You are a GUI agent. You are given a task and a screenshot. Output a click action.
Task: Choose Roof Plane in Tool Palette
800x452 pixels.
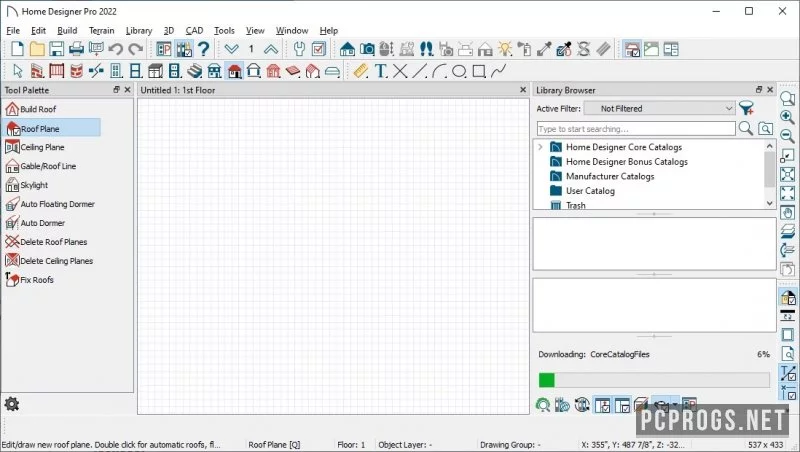(52, 129)
